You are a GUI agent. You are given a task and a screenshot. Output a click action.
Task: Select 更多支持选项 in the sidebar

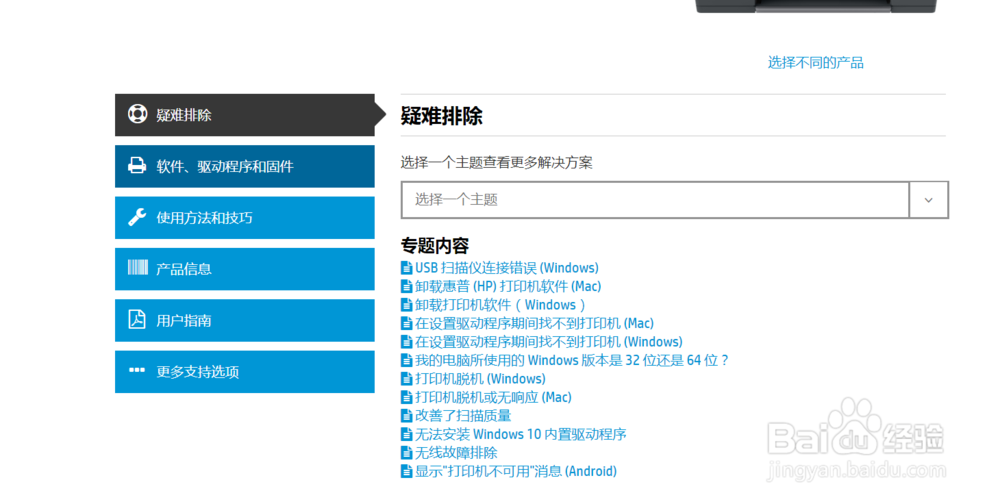click(245, 371)
